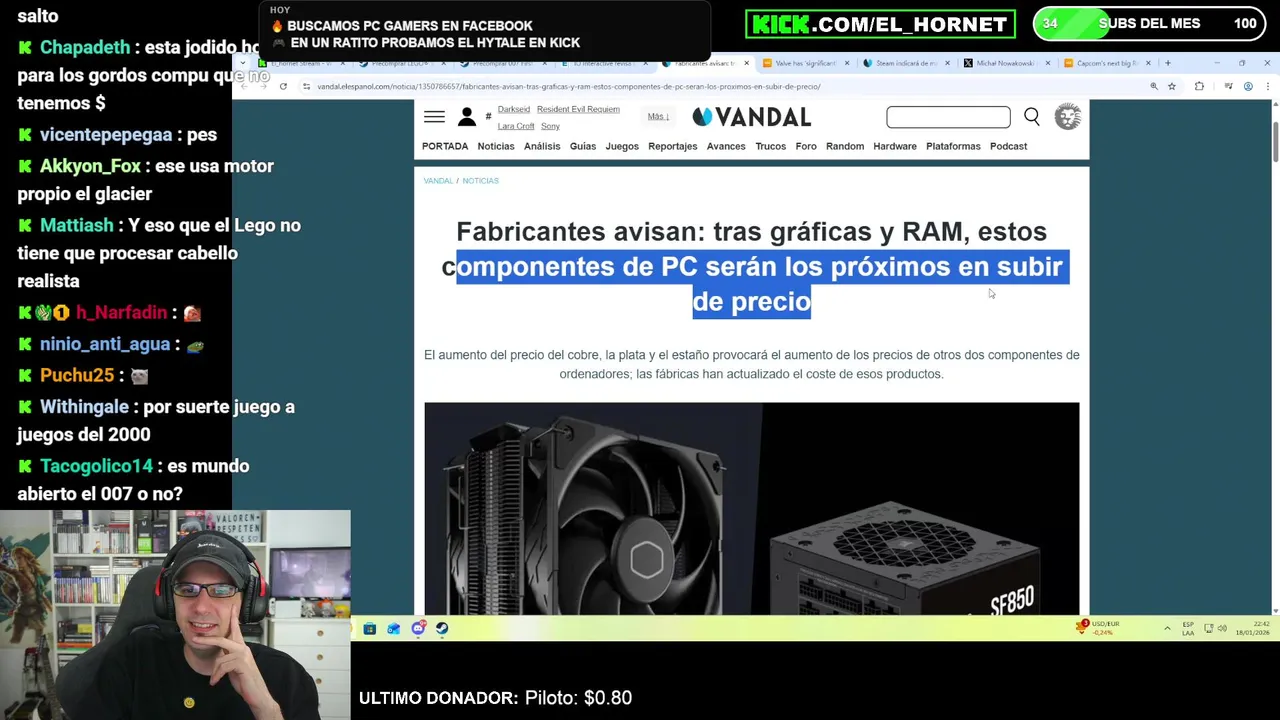1280x720 pixels.
Task: Open the Vandal hamburger menu
Action: [434, 117]
